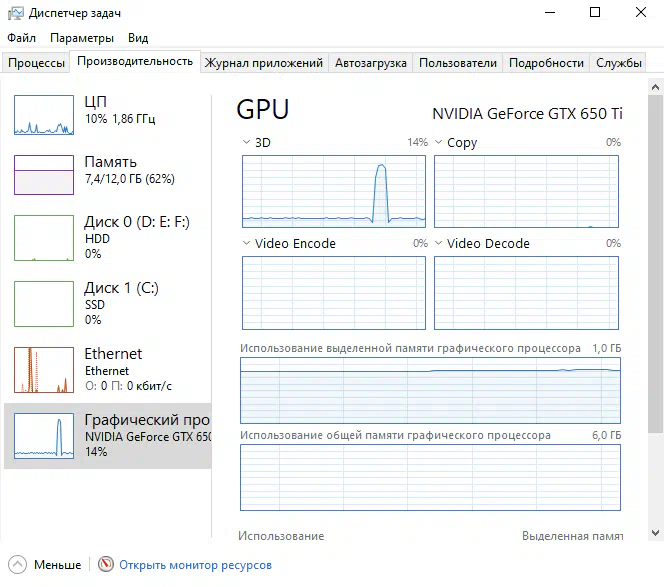Click the Task Manager app icon in title bar
The image size is (664, 587).
pos(14,13)
